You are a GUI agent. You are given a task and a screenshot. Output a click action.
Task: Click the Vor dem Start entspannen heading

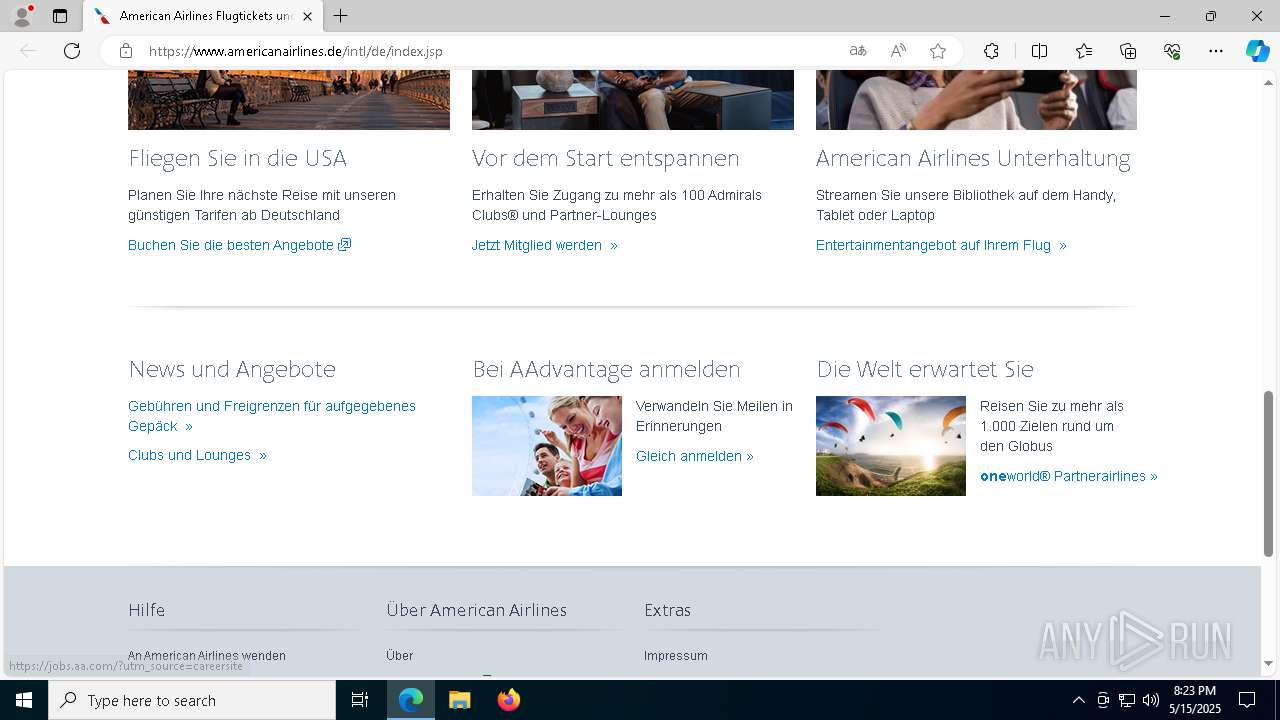pos(606,158)
